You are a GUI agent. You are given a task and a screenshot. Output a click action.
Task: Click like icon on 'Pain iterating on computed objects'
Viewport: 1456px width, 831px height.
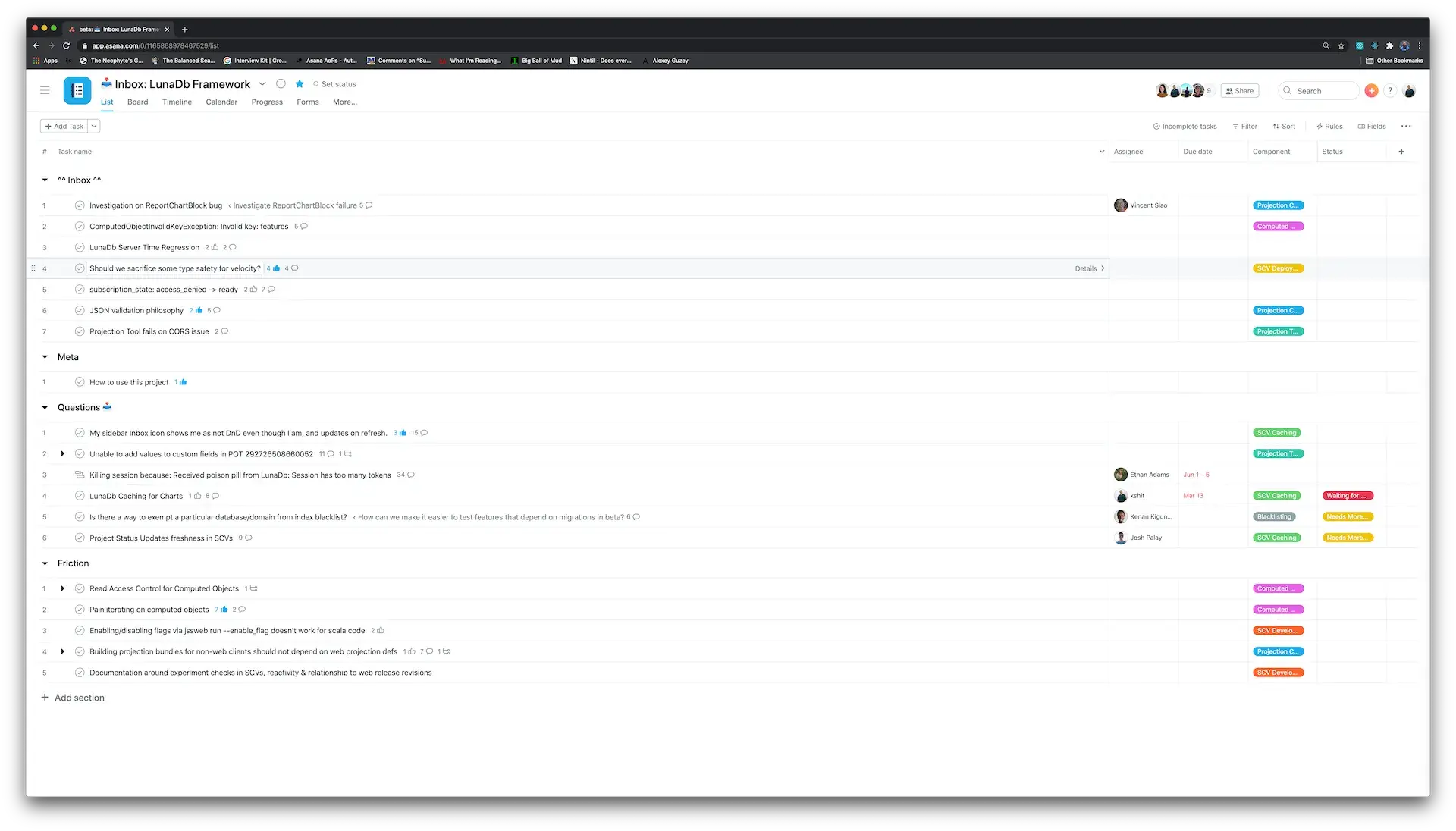[x=224, y=610]
